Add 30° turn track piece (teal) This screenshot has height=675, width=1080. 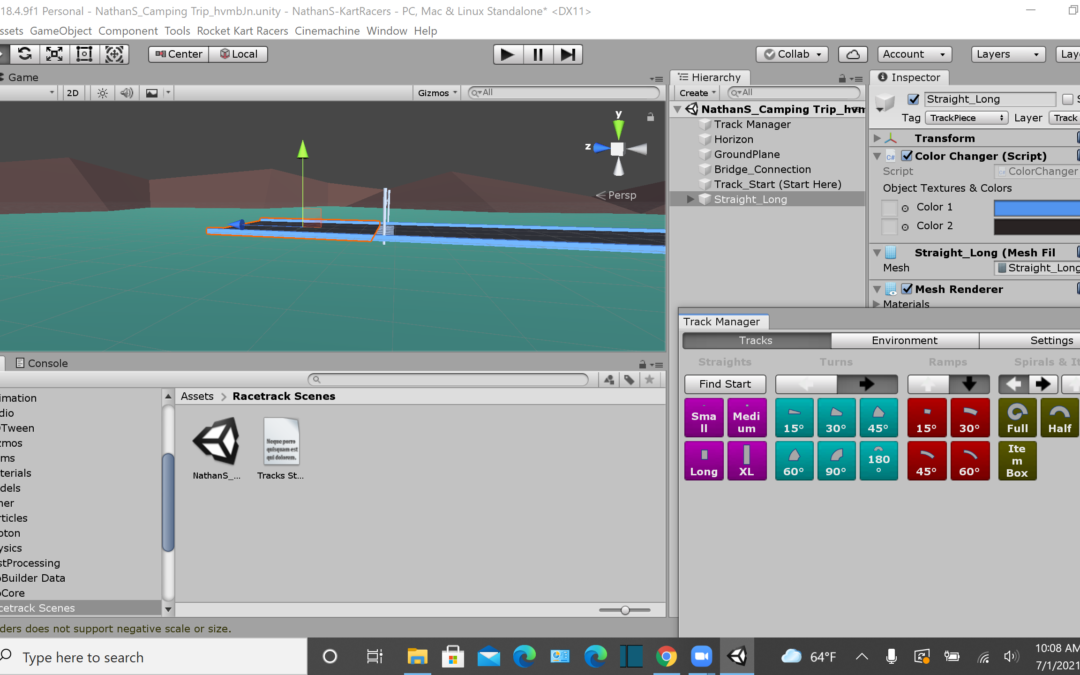[836, 417]
